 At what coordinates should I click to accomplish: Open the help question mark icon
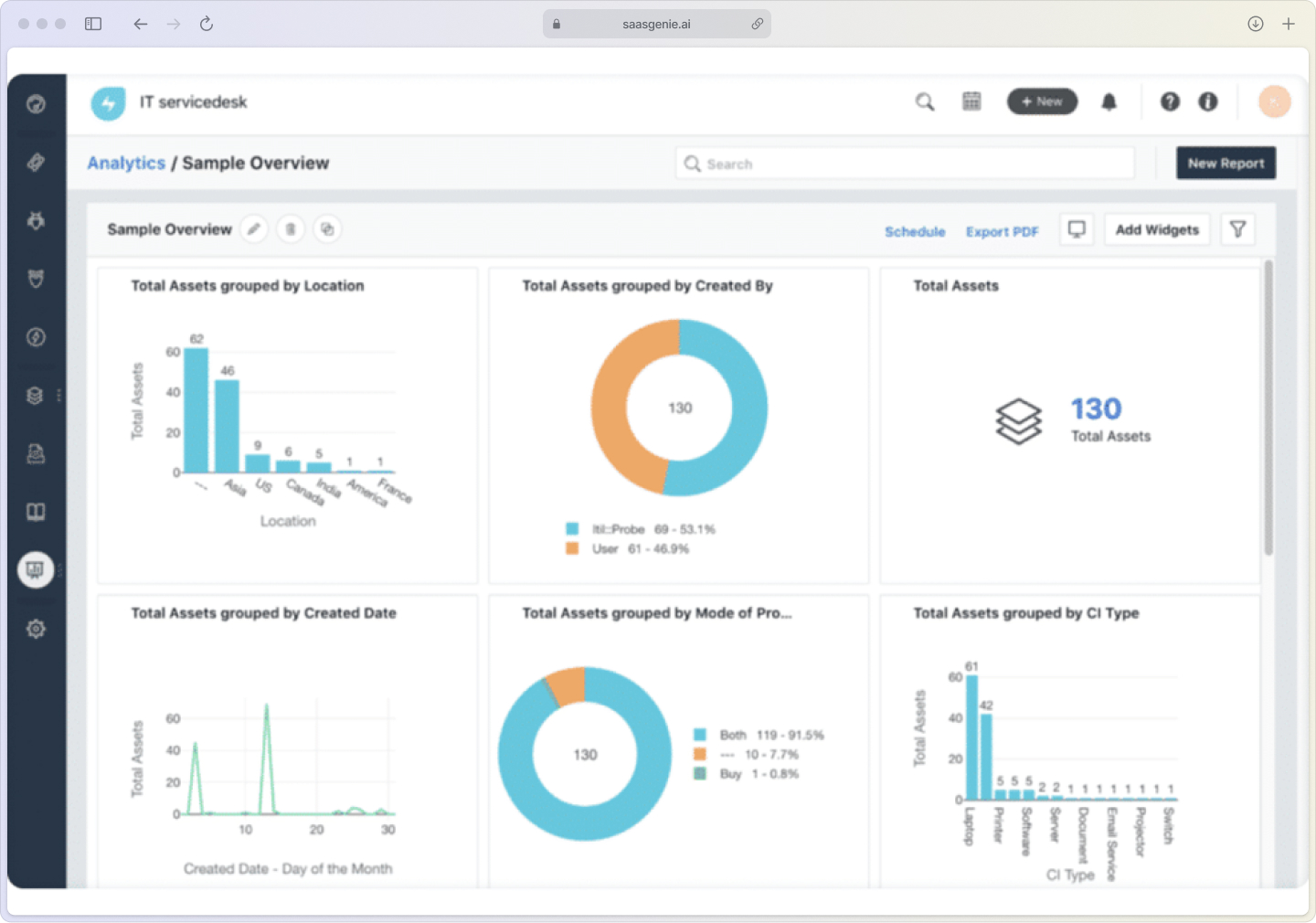pos(1170,101)
